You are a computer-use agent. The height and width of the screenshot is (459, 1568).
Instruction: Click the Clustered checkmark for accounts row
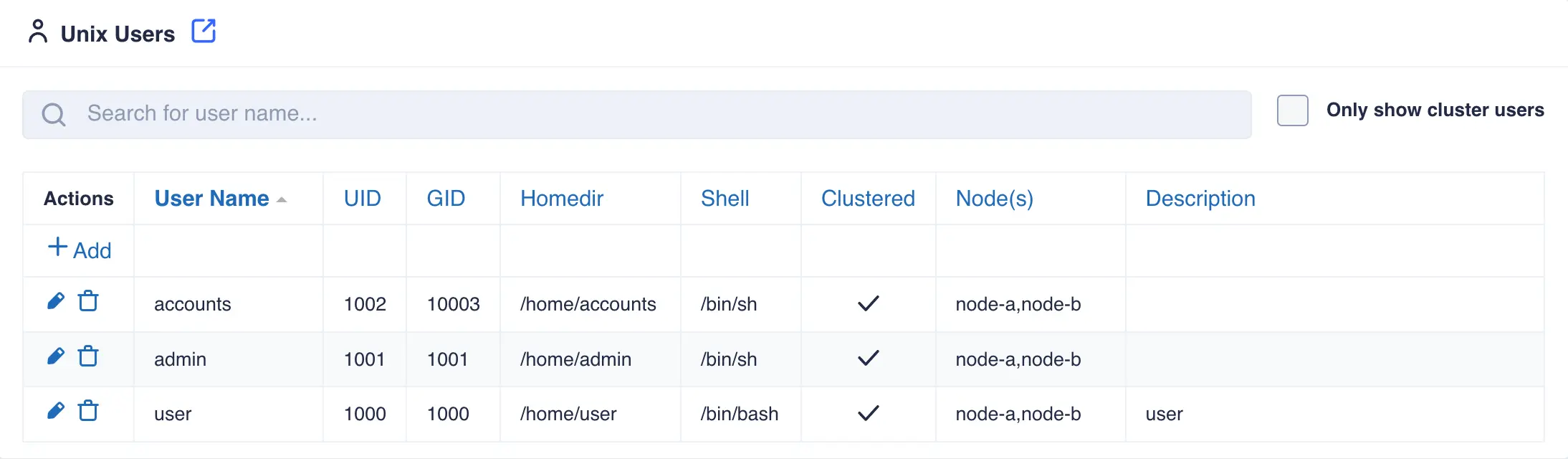(x=867, y=303)
